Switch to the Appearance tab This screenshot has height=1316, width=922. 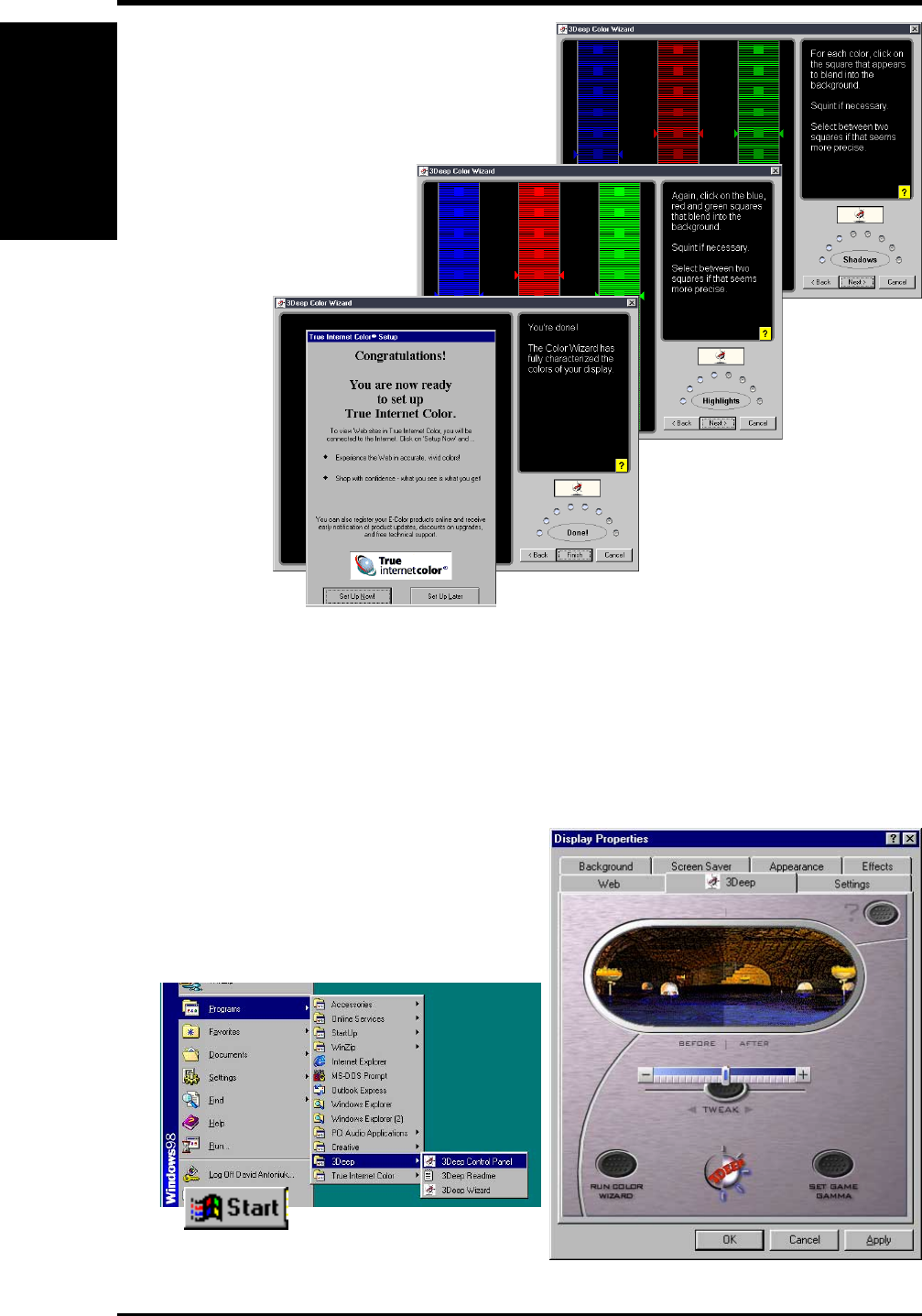796,866
